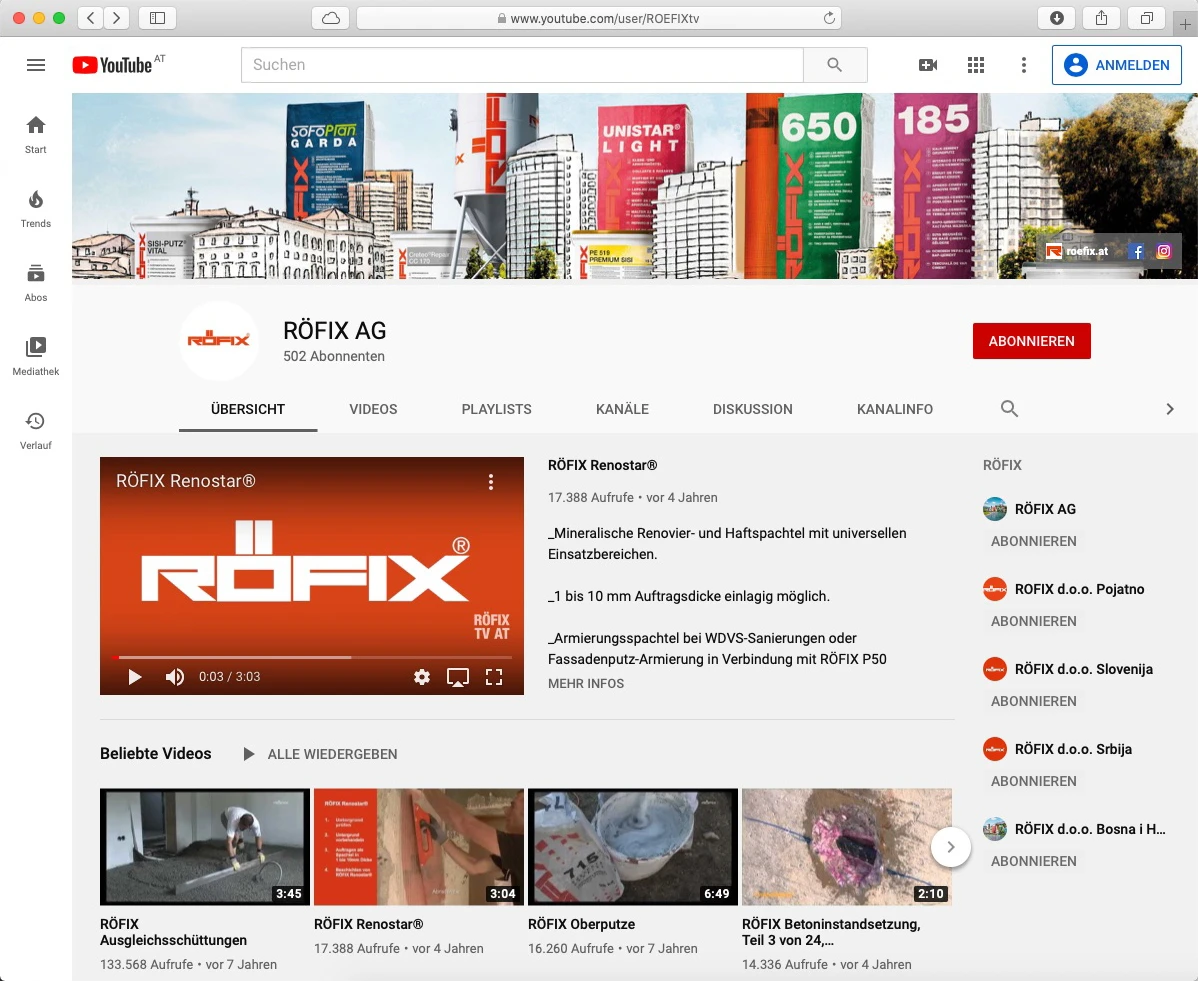
Task: Open the KANALINFO tab
Action: coord(895,409)
